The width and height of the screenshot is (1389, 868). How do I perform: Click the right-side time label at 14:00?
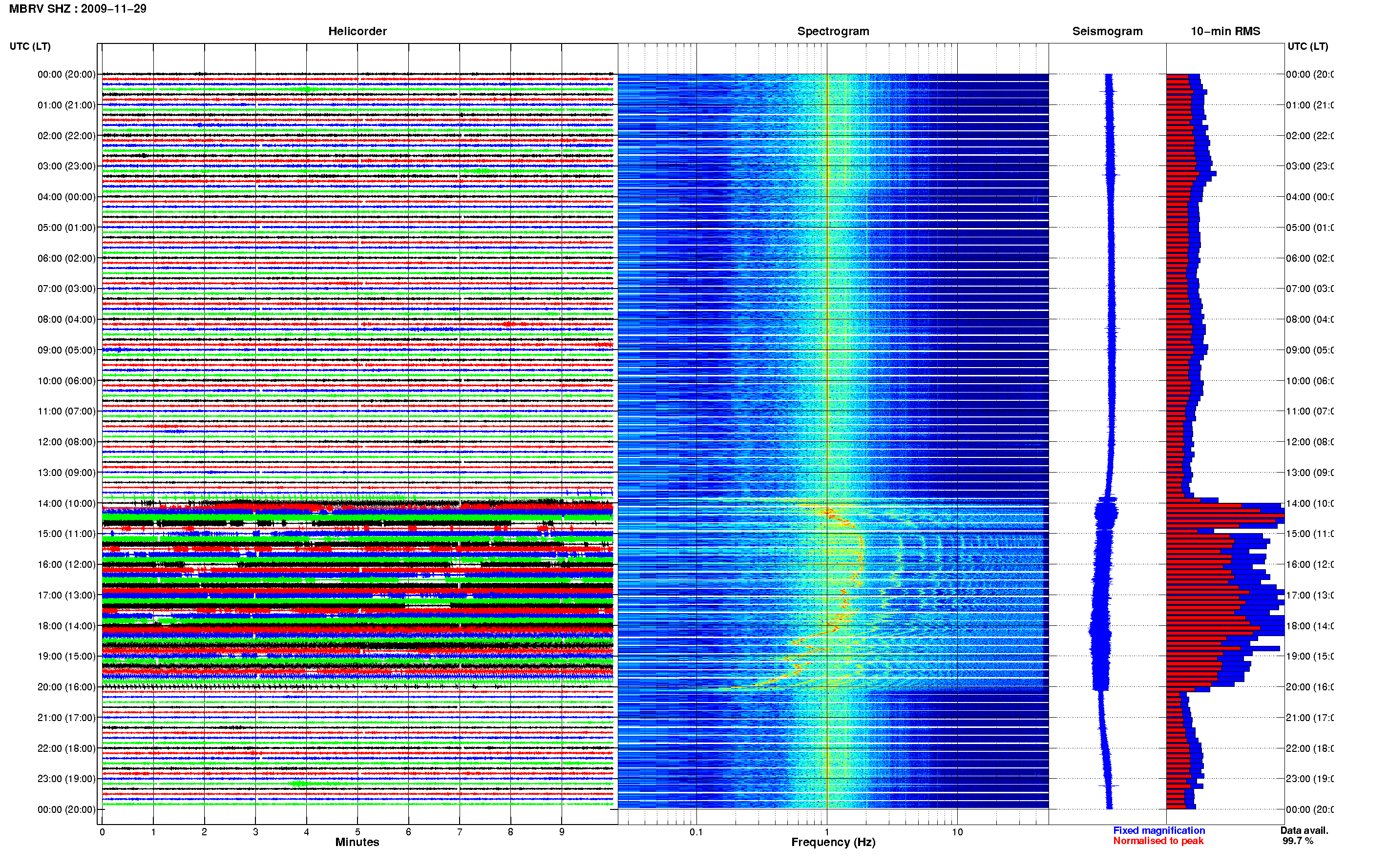(x=1310, y=503)
